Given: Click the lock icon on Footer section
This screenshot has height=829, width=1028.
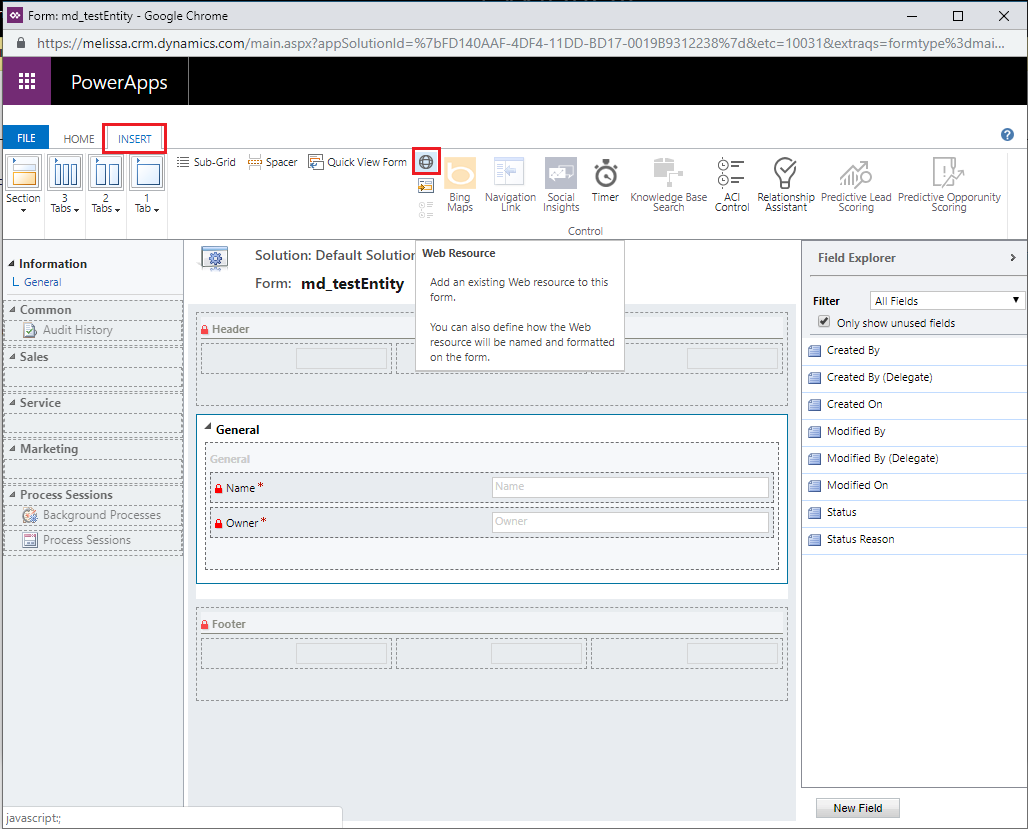Looking at the screenshot, I should coord(205,624).
